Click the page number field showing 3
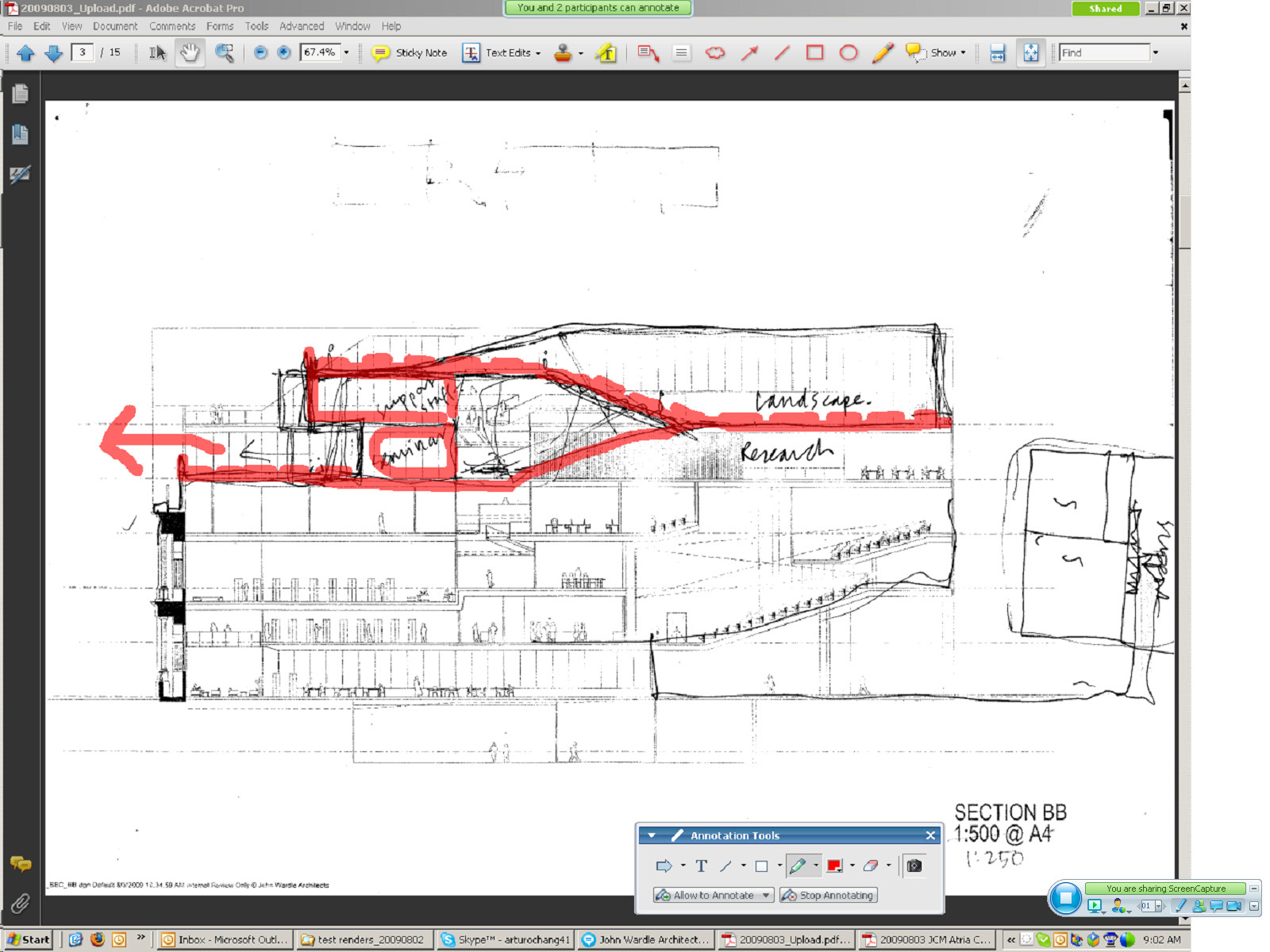This screenshot has width=1270, height=952. [x=82, y=52]
